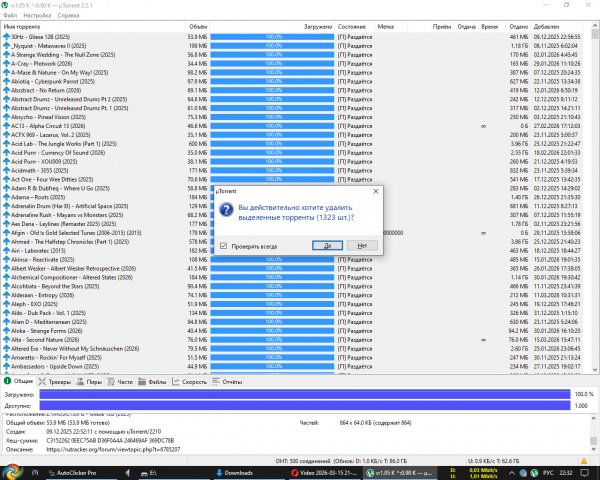Open the 'Файл' menu
Screen dimensions: 600x480
point(12,17)
